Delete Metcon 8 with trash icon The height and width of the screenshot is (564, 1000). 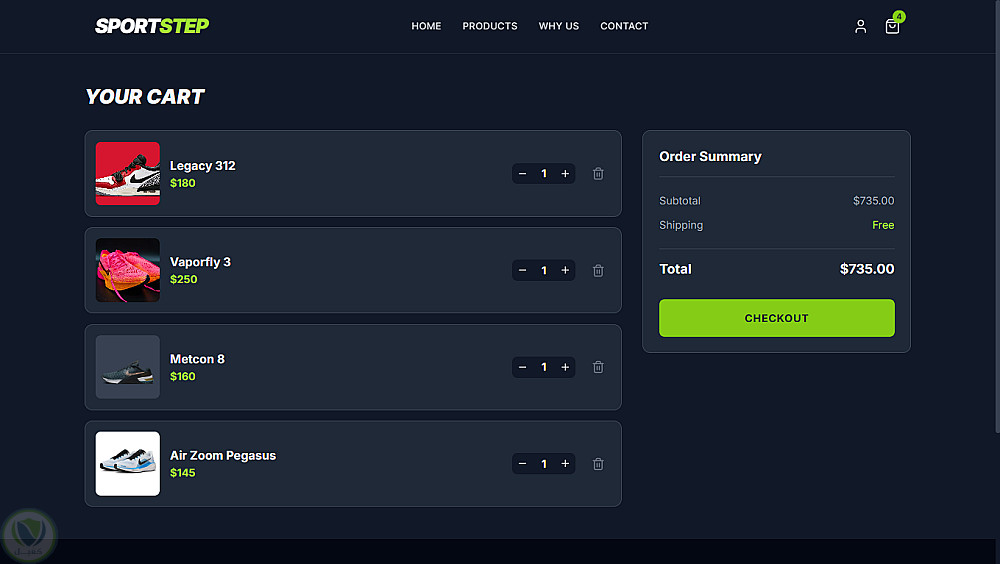[598, 367]
